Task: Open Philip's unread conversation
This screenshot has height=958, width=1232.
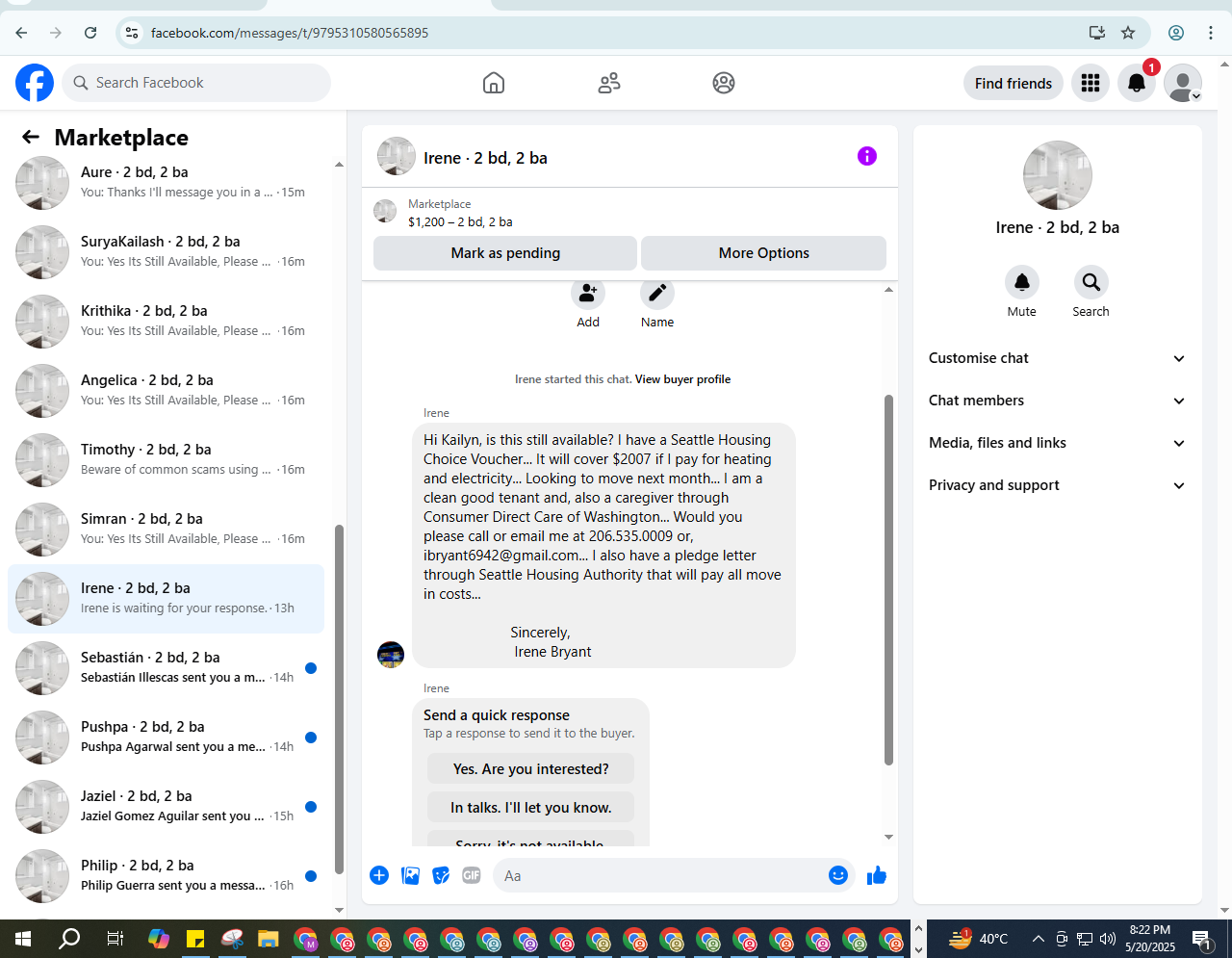Action: (166, 876)
